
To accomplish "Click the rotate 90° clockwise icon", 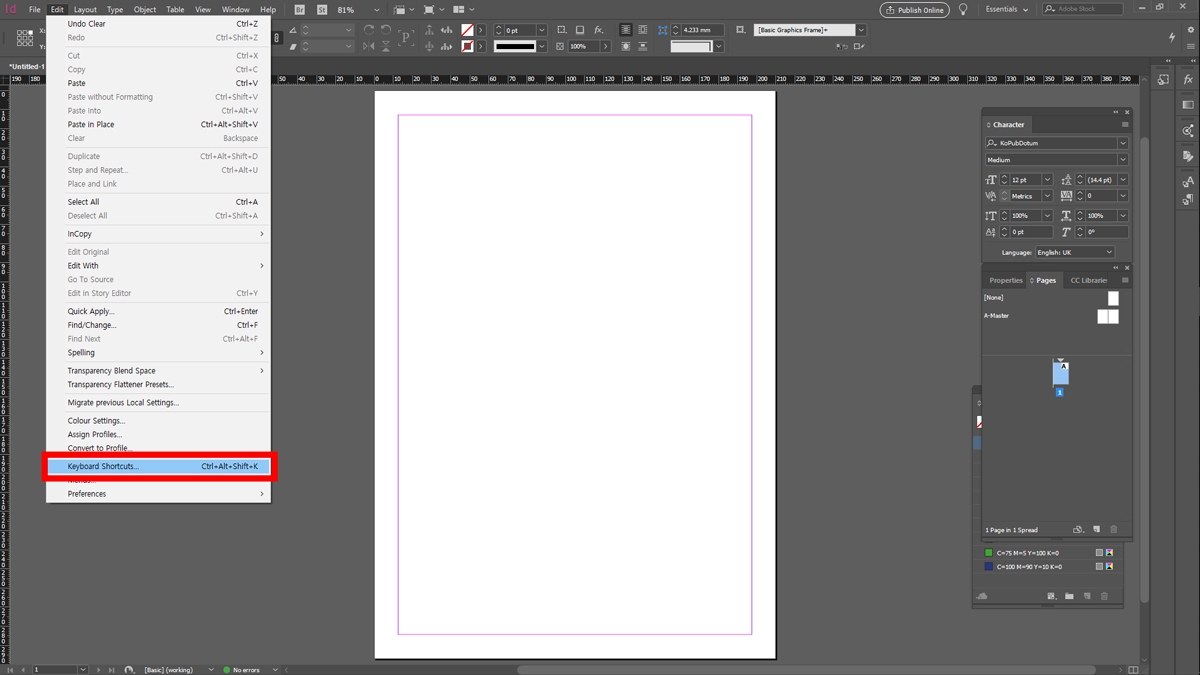I will click(x=369, y=30).
